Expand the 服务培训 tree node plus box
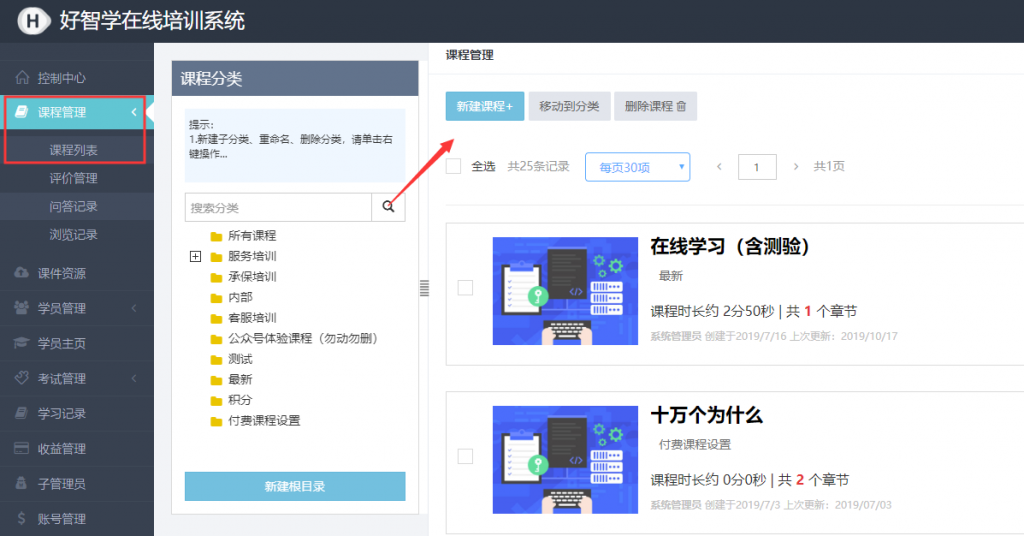Image resolution: width=1024 pixels, height=536 pixels. [195, 257]
